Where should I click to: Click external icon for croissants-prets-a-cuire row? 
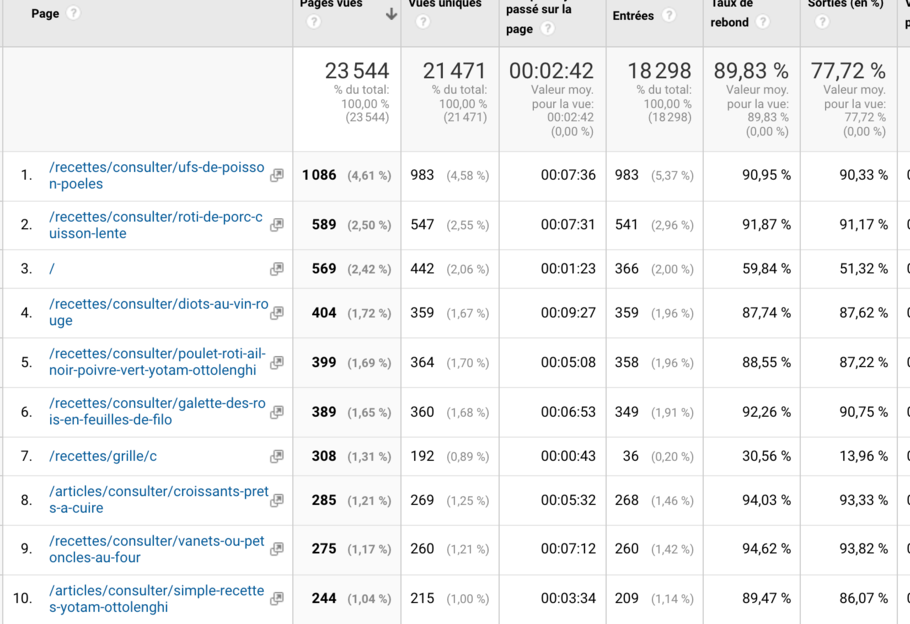coord(277,500)
